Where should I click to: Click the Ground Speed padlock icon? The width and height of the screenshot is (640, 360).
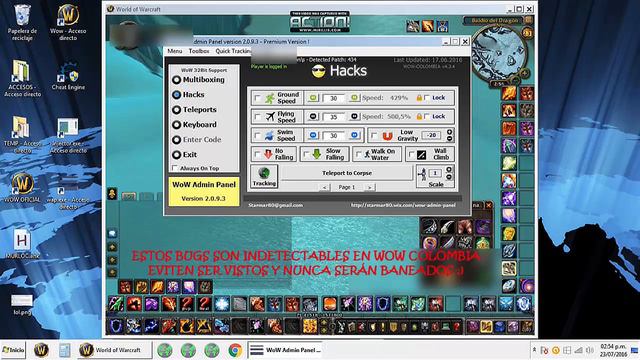point(419,98)
